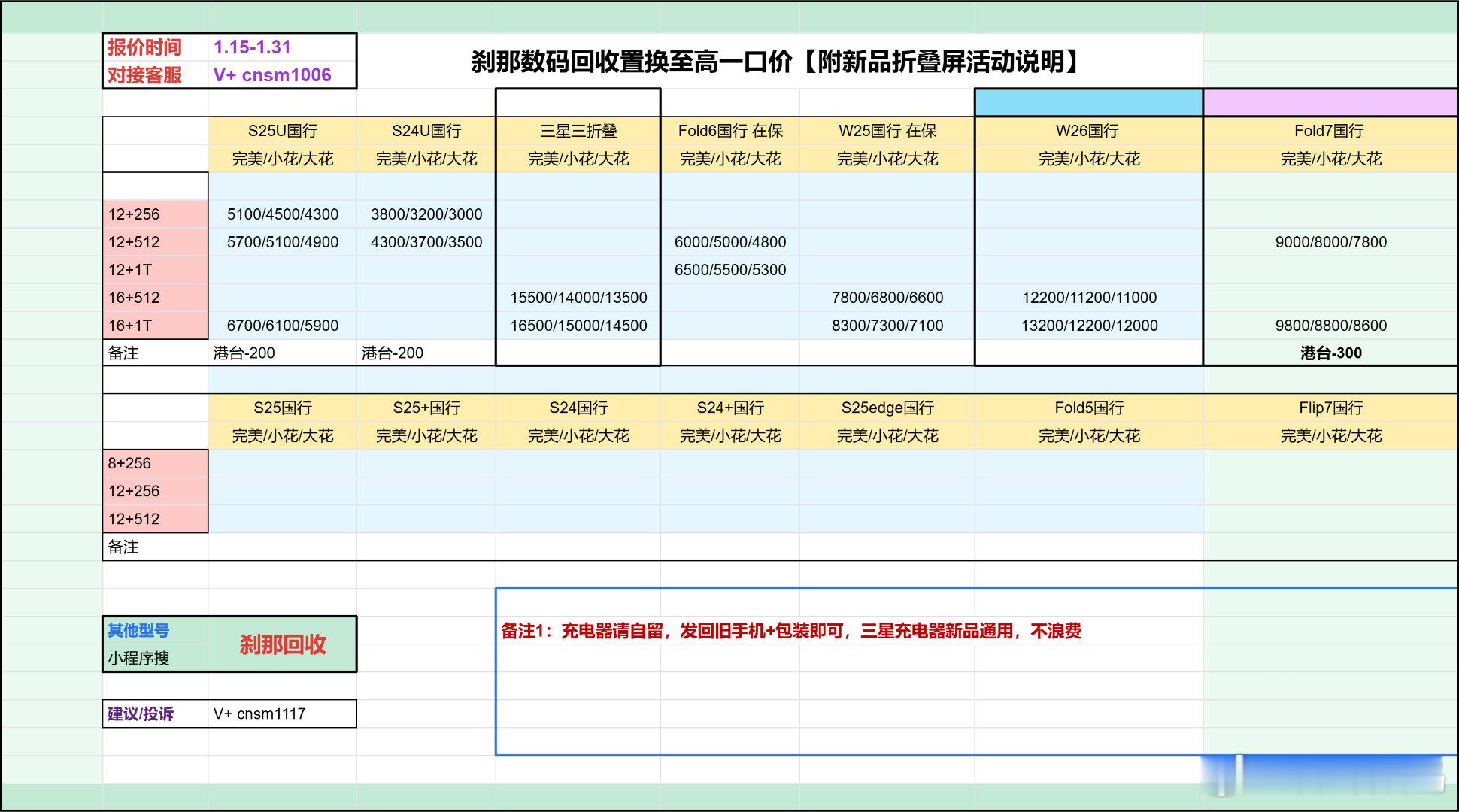Select the S25U国行 column header

click(283, 130)
